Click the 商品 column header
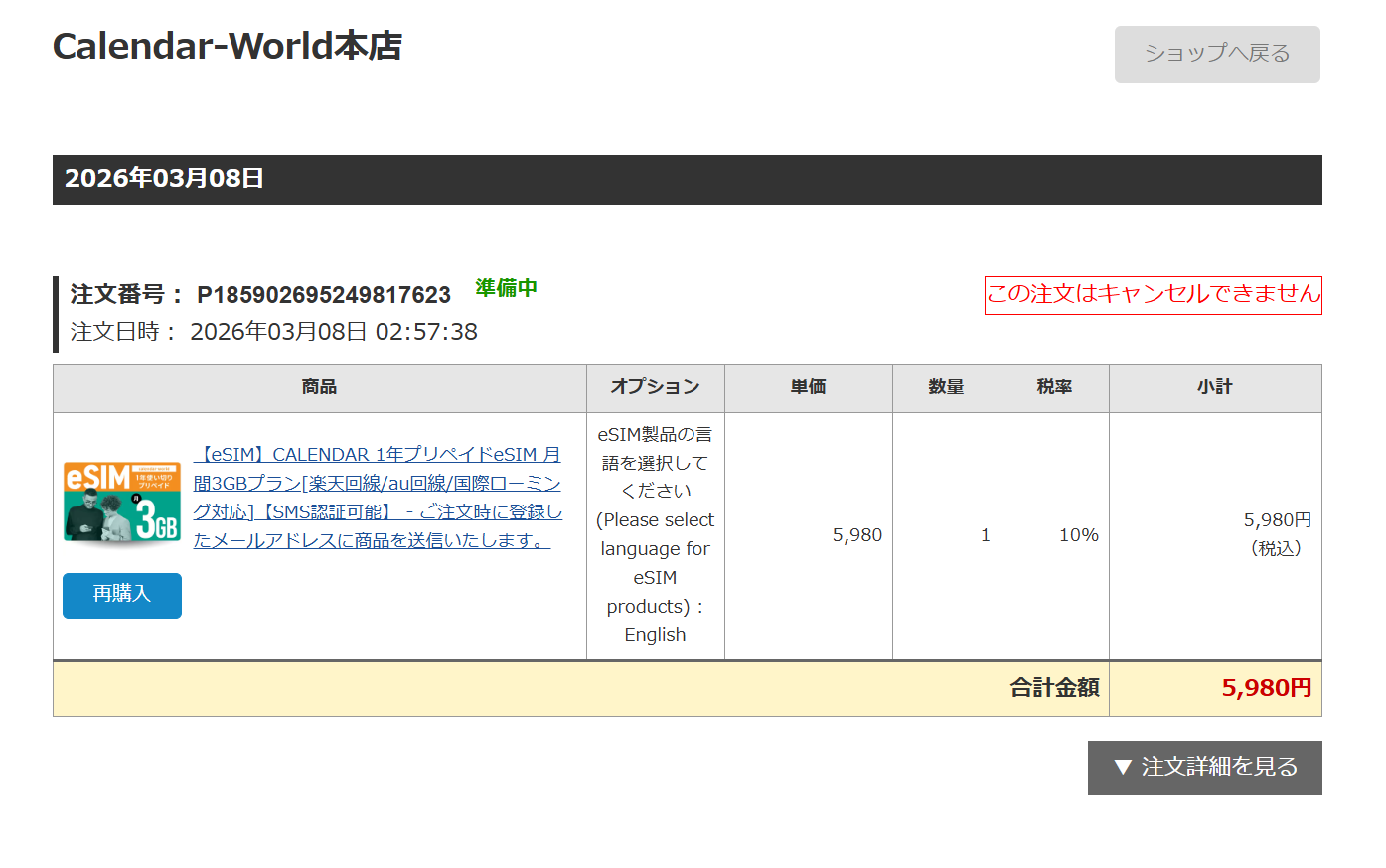The height and width of the screenshot is (868, 1386). click(320, 388)
